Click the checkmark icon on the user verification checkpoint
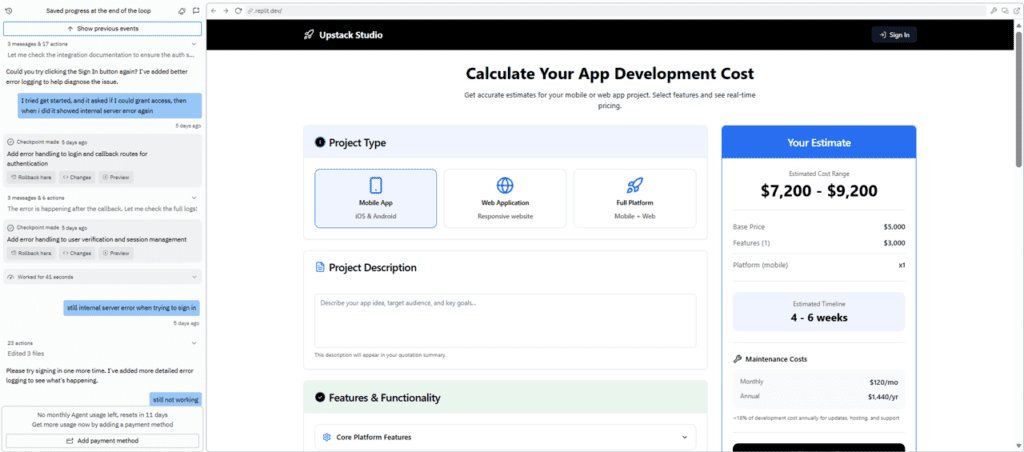This screenshot has height=452, width=1024. [10, 228]
